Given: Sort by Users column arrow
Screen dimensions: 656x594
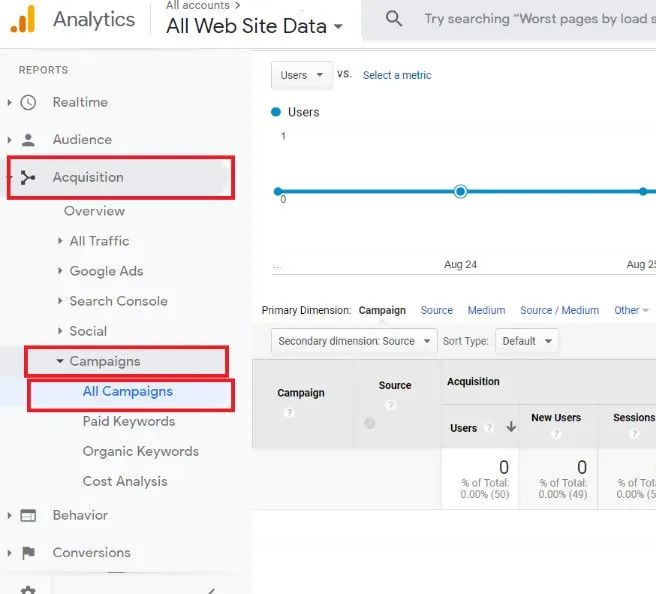Looking at the screenshot, I should [x=511, y=427].
